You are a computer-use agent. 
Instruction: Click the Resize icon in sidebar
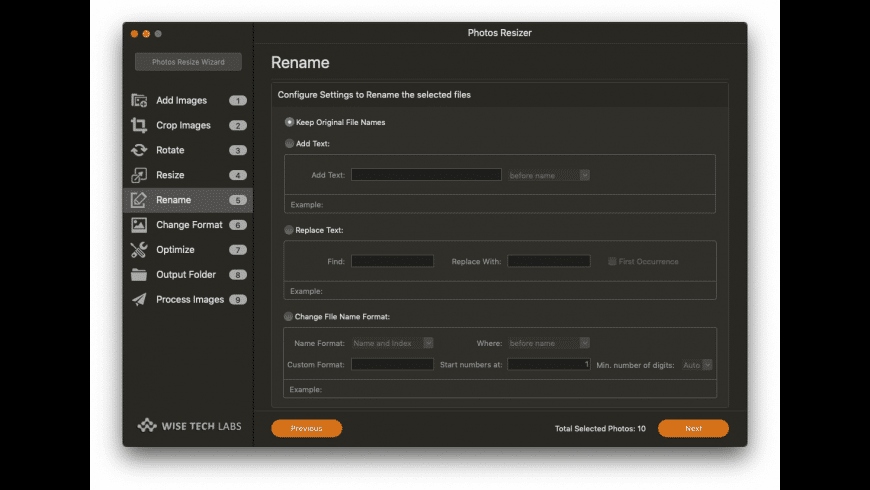139,176
